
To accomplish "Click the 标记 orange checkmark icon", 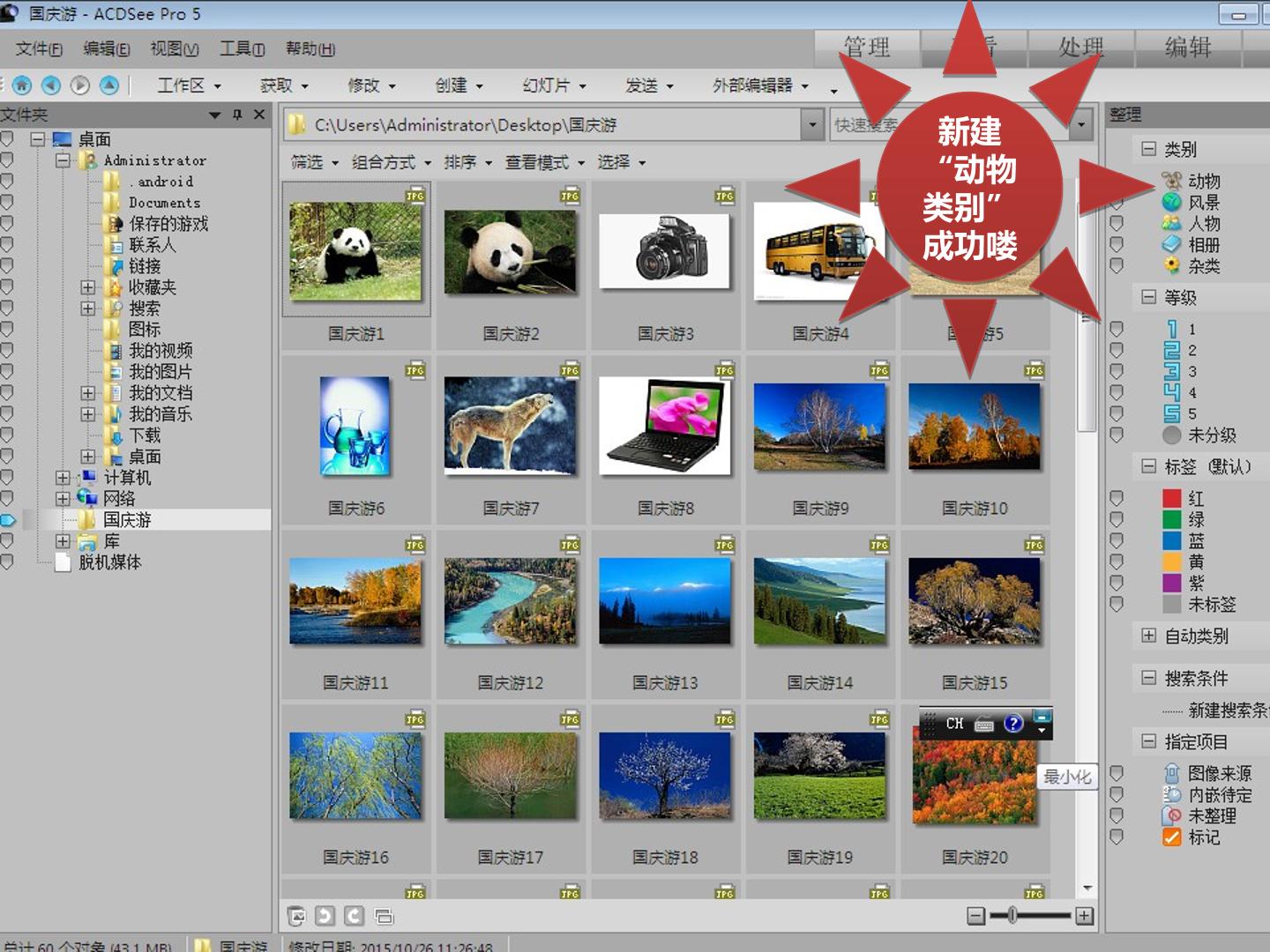I will click(x=1171, y=837).
